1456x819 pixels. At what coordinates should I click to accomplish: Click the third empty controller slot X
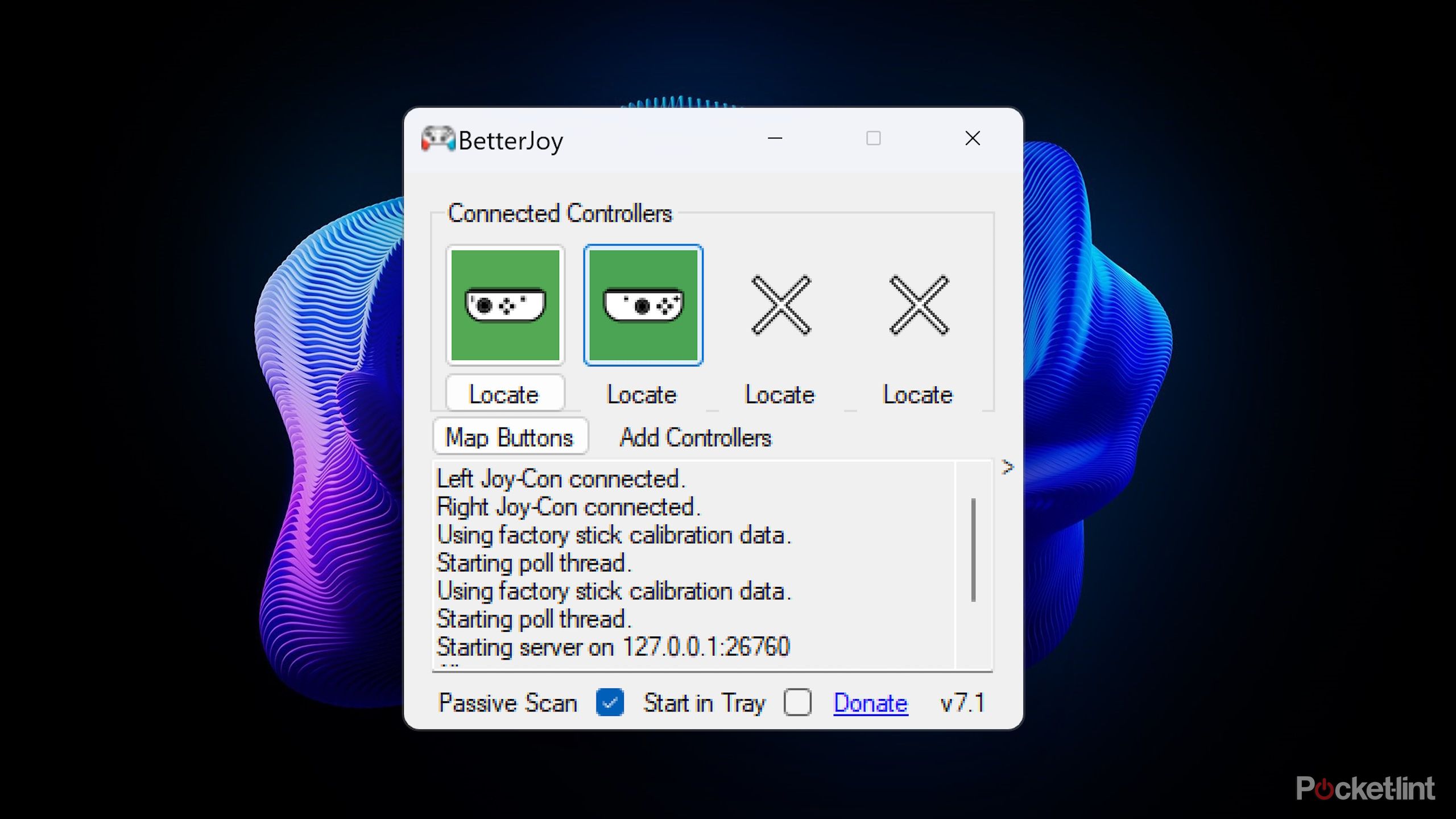(781, 305)
